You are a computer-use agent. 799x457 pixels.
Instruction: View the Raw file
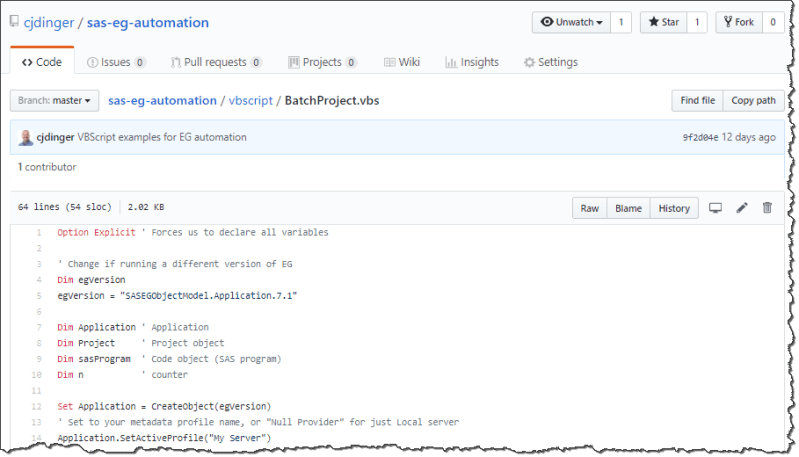point(590,208)
